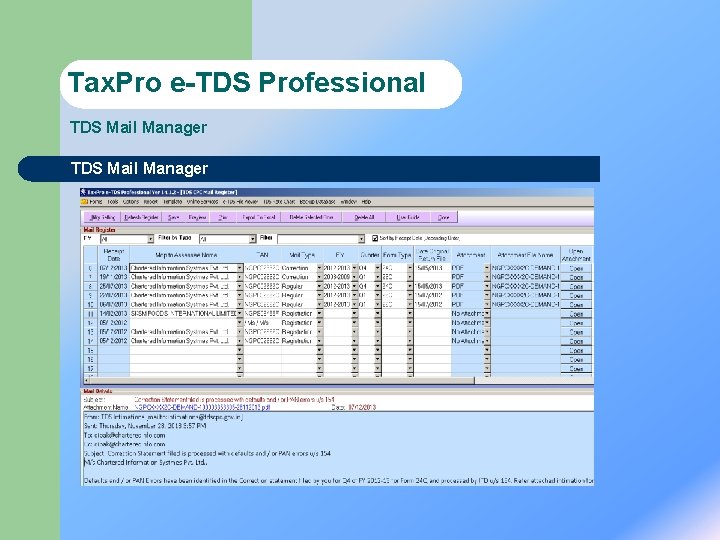Select the SISM FOODS INTERNATIONAL LIMITED cell
This screenshot has height=540, width=720.
click(183, 314)
